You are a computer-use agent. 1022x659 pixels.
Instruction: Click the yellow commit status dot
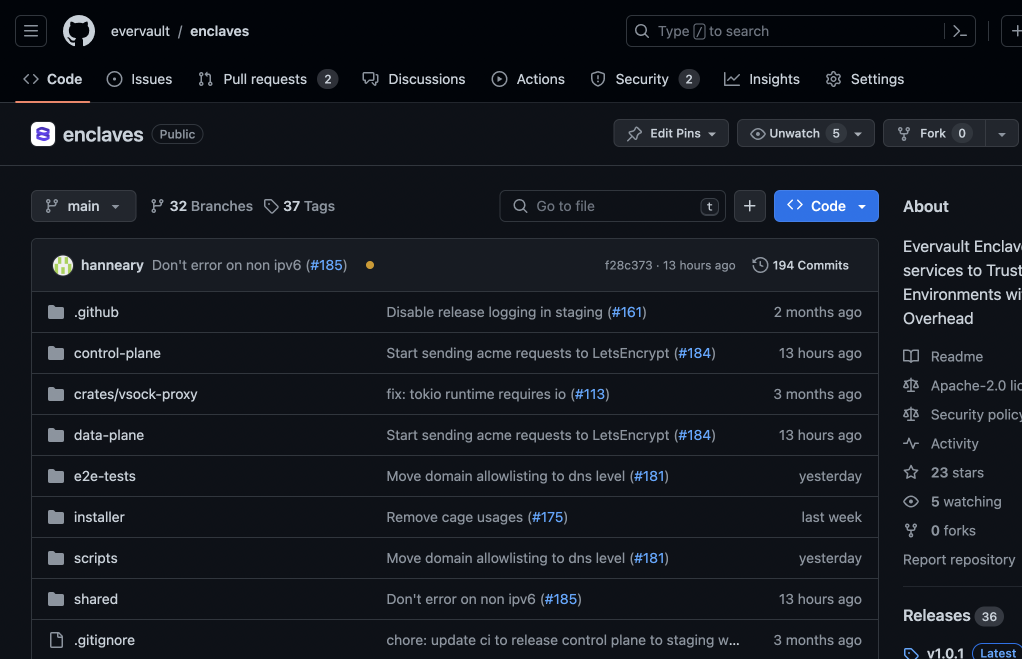pos(370,265)
